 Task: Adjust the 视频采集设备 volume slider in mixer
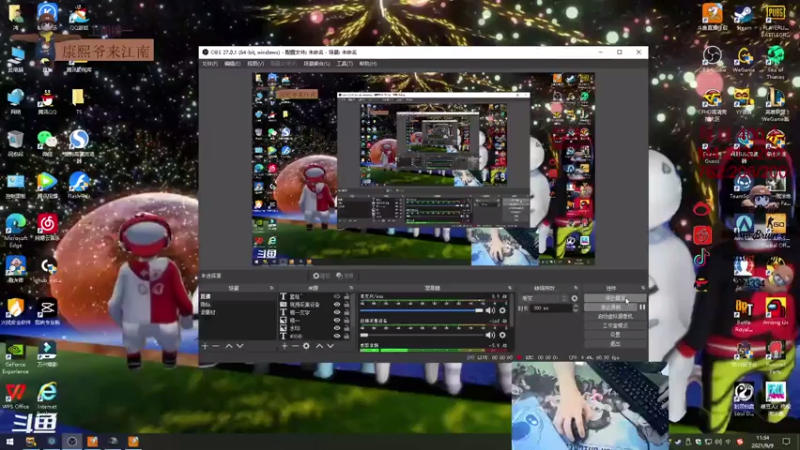(x=421, y=335)
